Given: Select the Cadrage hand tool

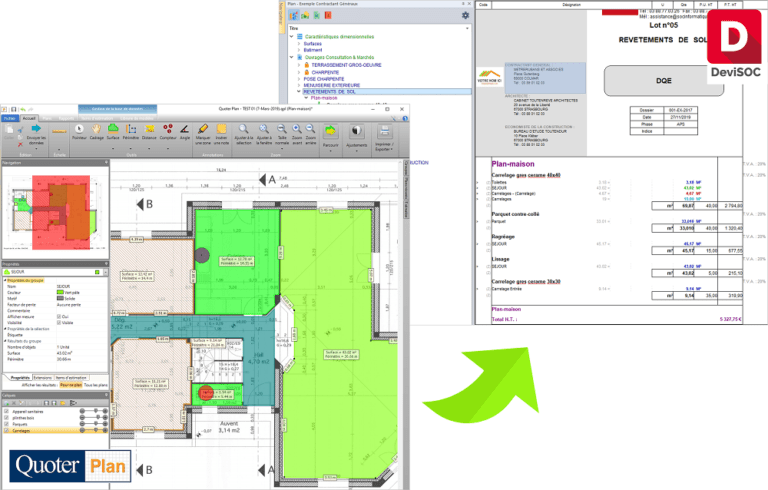Looking at the screenshot, I should click(x=96, y=131).
